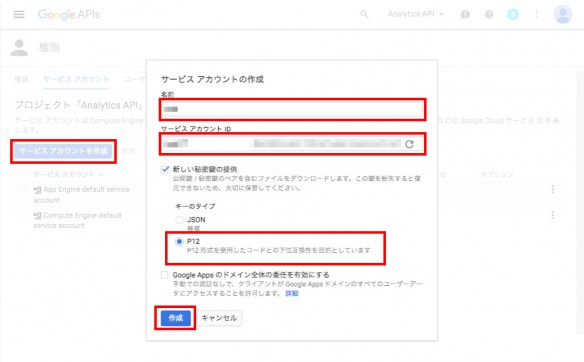Click the Google APIs logo
The image size is (584, 362).
pyautogui.click(x=69, y=15)
